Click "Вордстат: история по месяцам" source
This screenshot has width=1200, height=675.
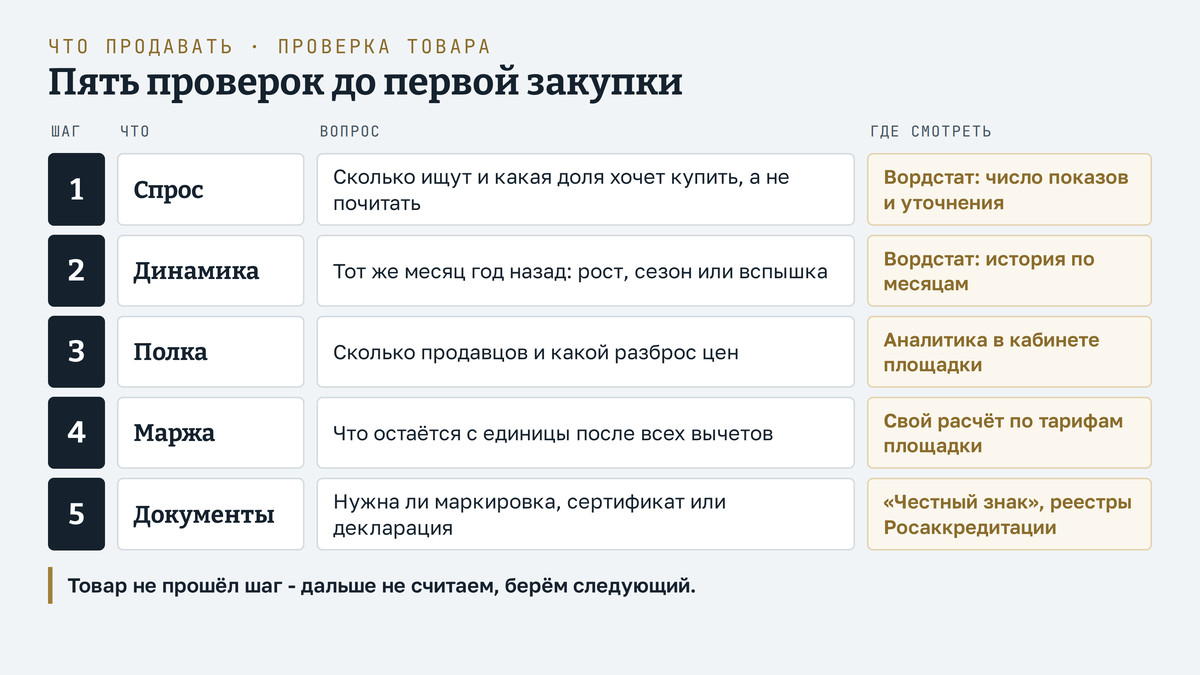[1009, 270]
